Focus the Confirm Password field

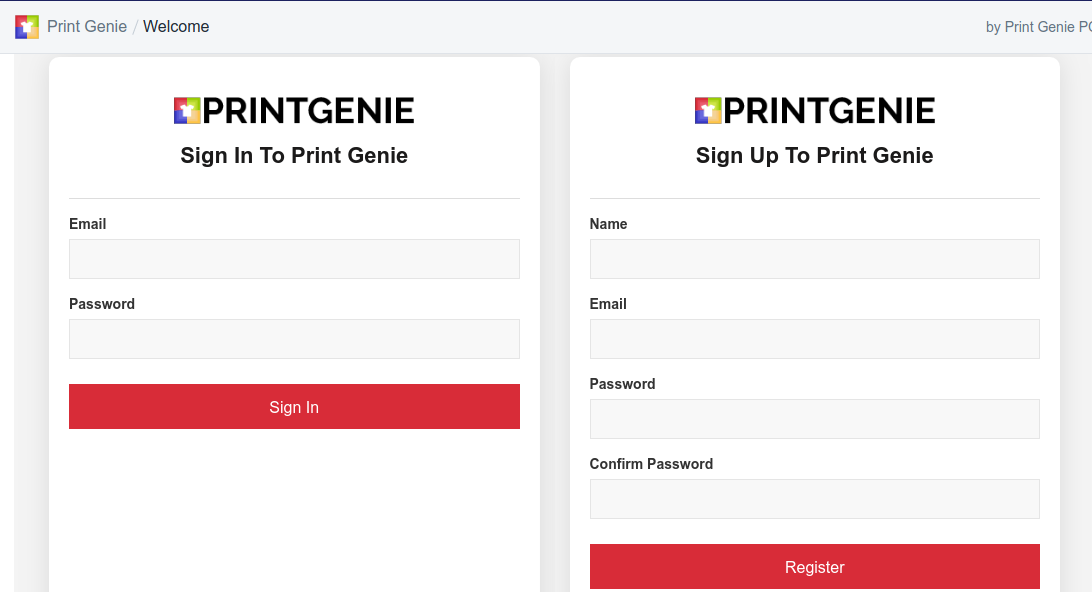tap(815, 499)
